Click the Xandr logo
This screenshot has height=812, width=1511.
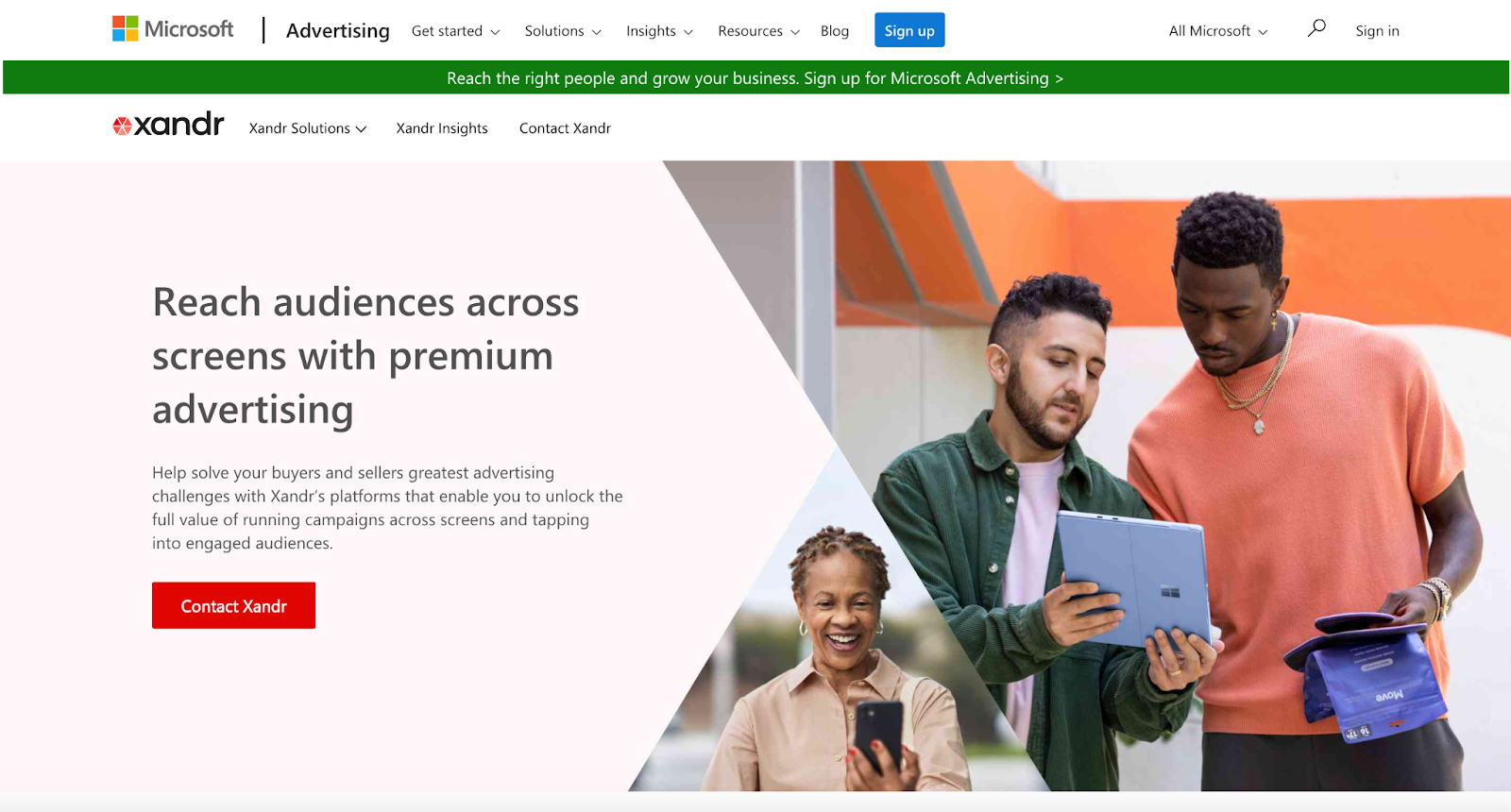click(x=168, y=125)
